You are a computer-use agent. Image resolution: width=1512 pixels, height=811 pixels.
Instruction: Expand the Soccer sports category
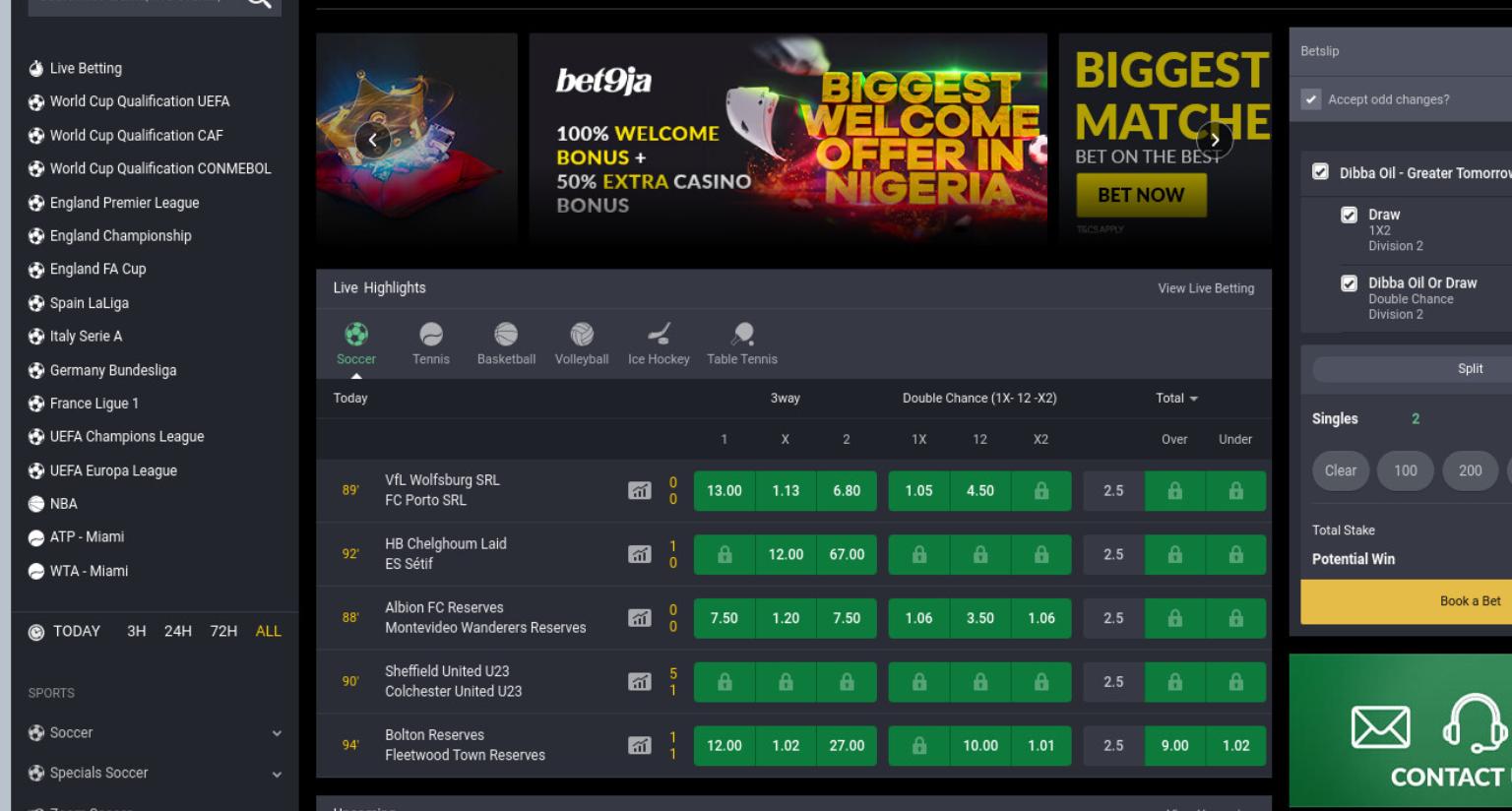click(155, 733)
